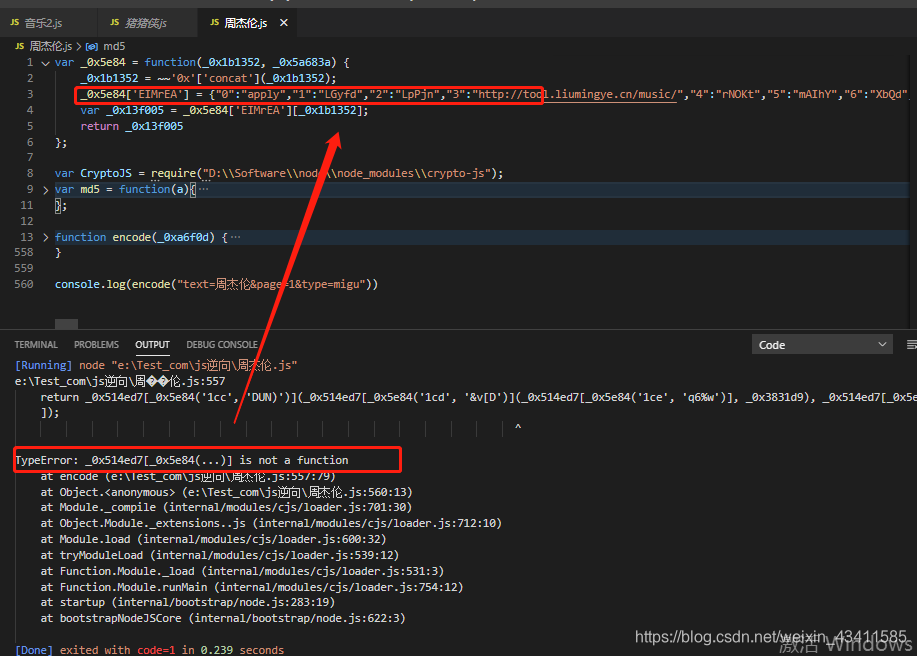Expand the folded encode function at line 13
This screenshot has width=917, height=656.
pyautogui.click(x=46, y=237)
